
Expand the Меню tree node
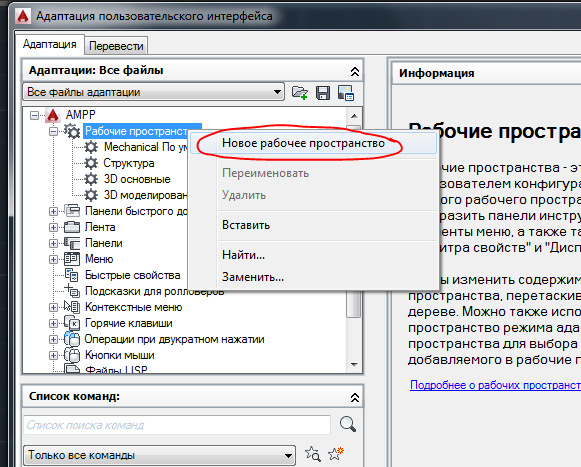click(53, 259)
